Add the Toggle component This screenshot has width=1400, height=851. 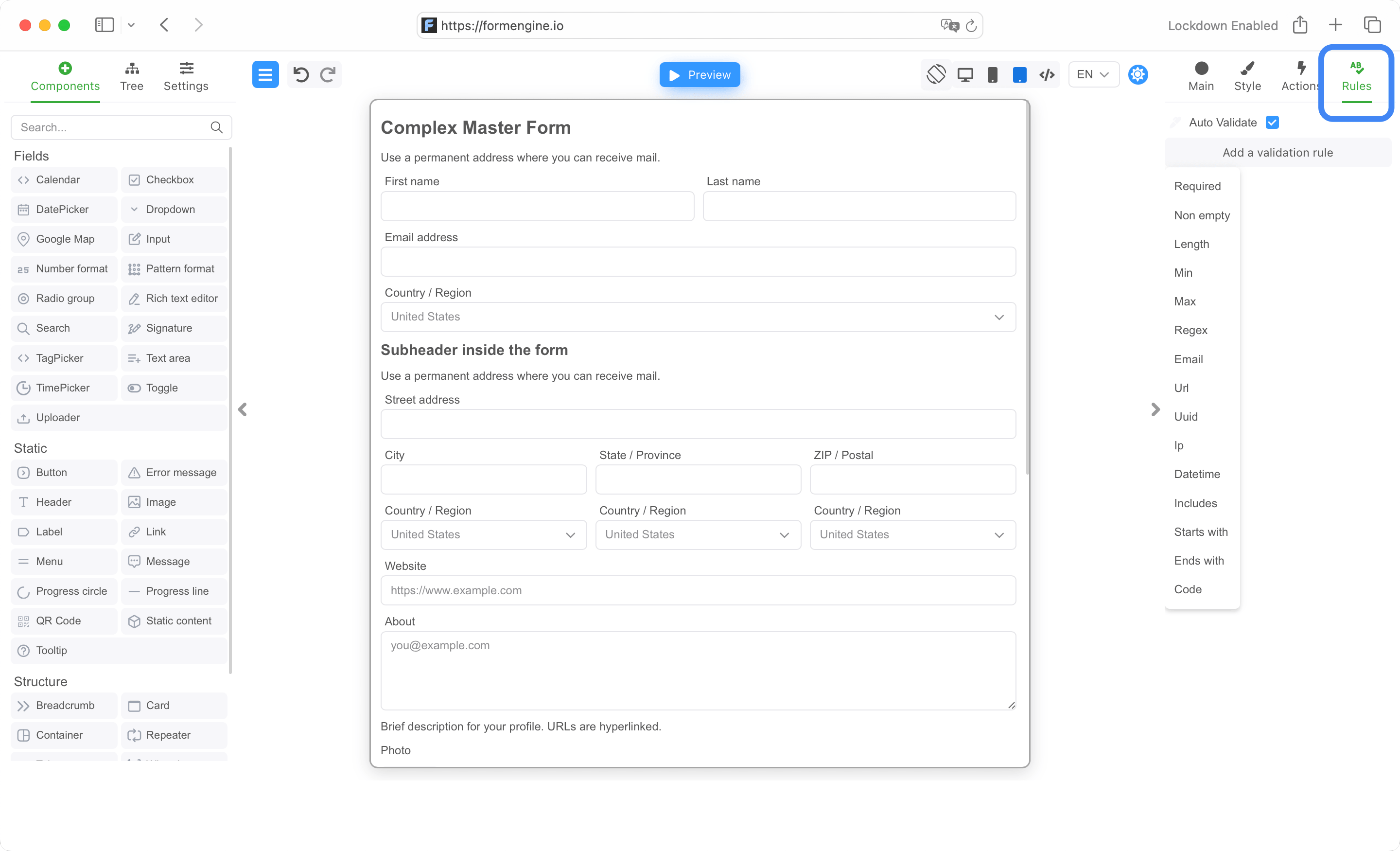coord(174,388)
